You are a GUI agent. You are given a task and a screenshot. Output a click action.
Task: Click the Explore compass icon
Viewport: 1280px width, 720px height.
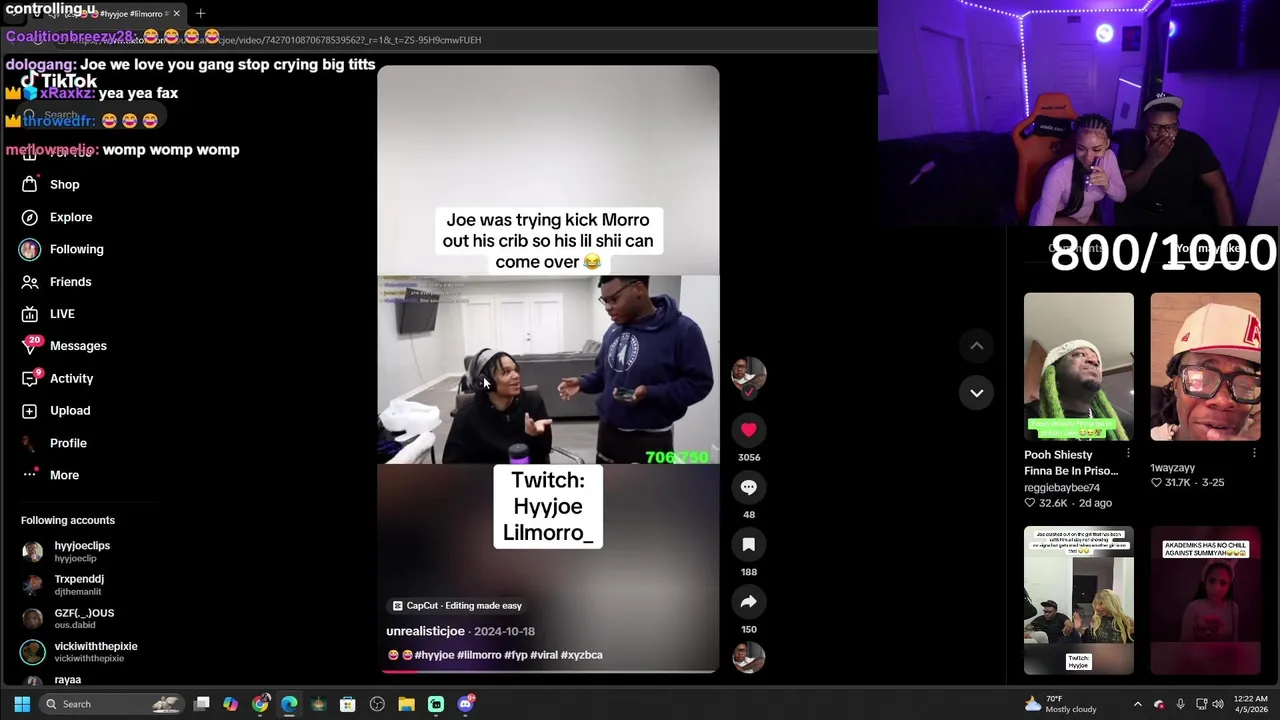pyautogui.click(x=30, y=217)
